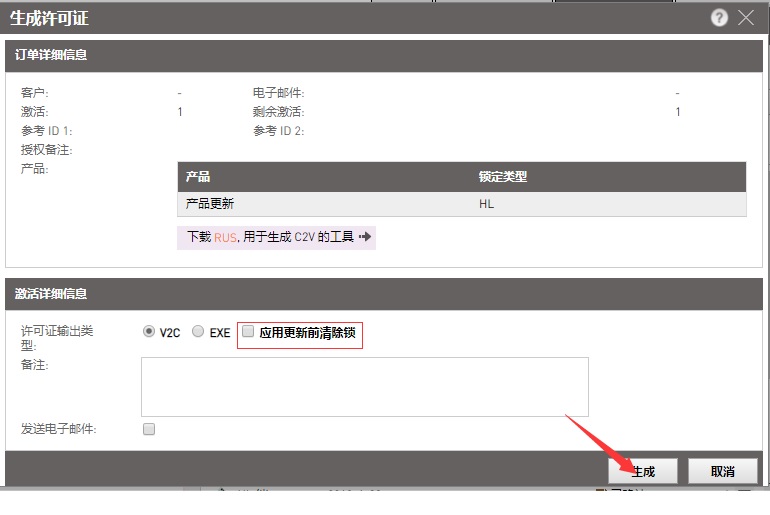Close the 生成许可证 dialog with X
This screenshot has width=770, height=515.
point(746,18)
